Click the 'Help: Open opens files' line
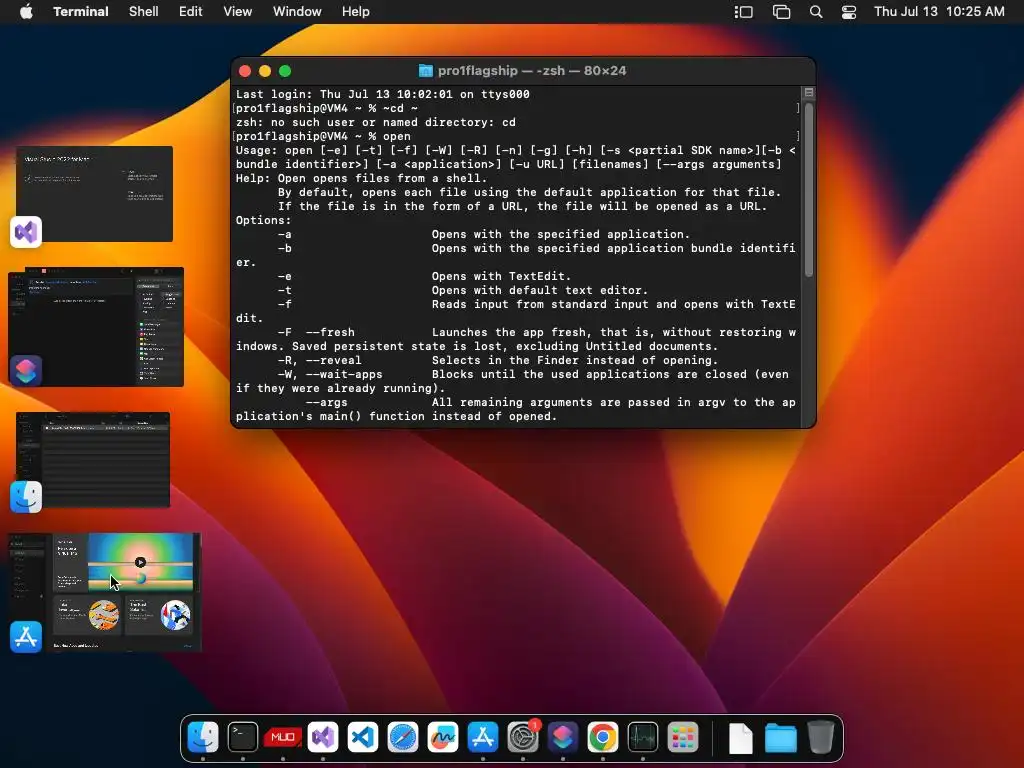This screenshot has height=768, width=1024. tap(361, 178)
